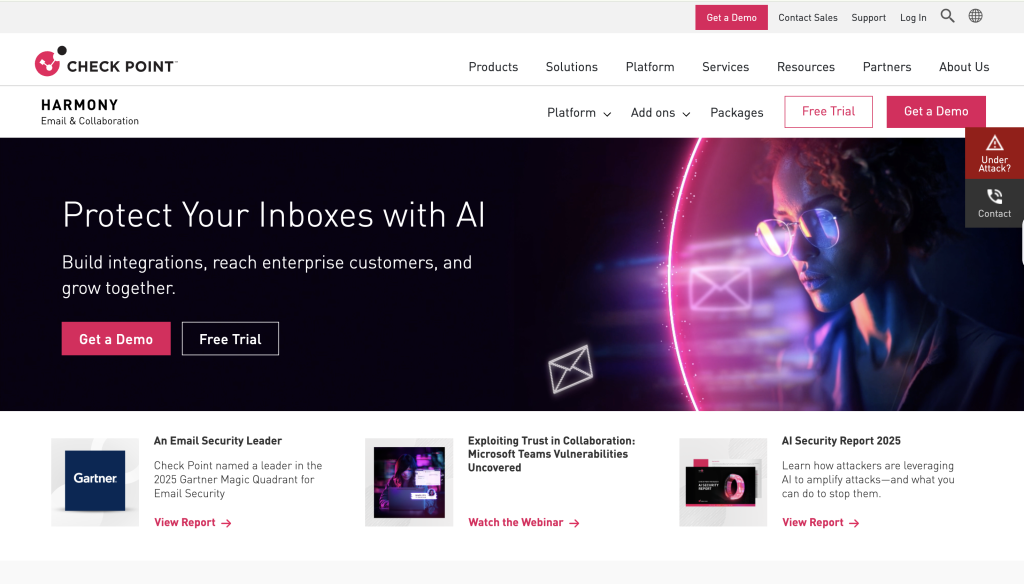The image size is (1024, 584).
Task: Click the Contact phone icon
Action: 994,196
